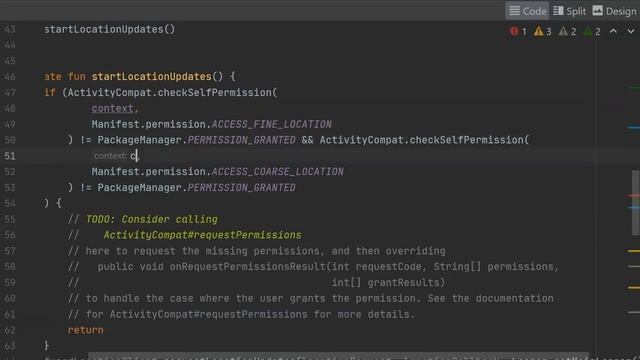This screenshot has width=640, height=360.
Task: Click line number 51 in gutter
Action: (x=10, y=156)
